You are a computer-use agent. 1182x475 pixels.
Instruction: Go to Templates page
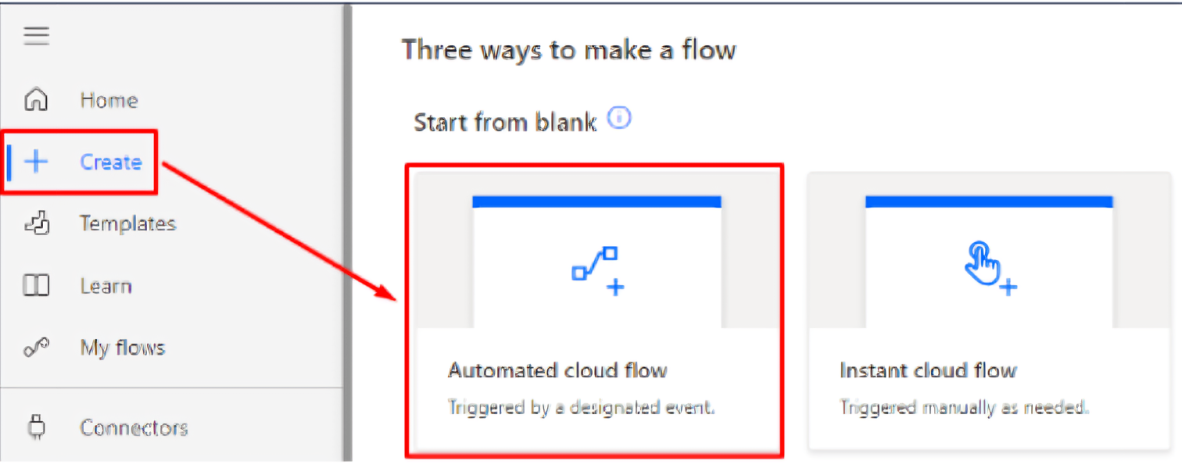(x=128, y=224)
